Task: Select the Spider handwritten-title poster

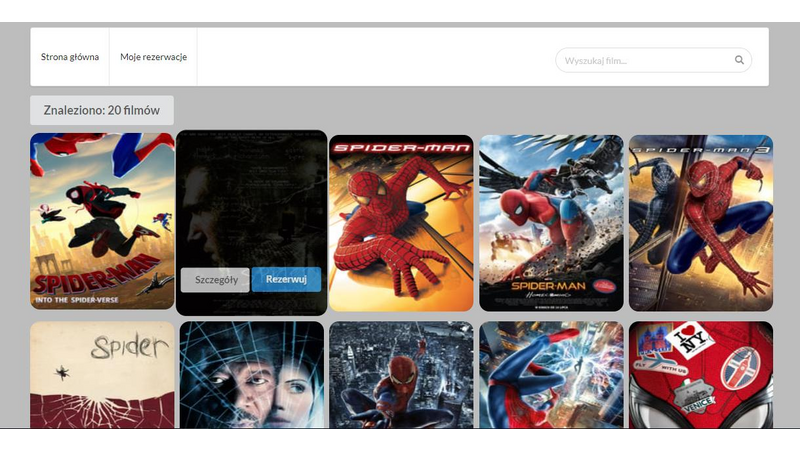Action: [102, 374]
